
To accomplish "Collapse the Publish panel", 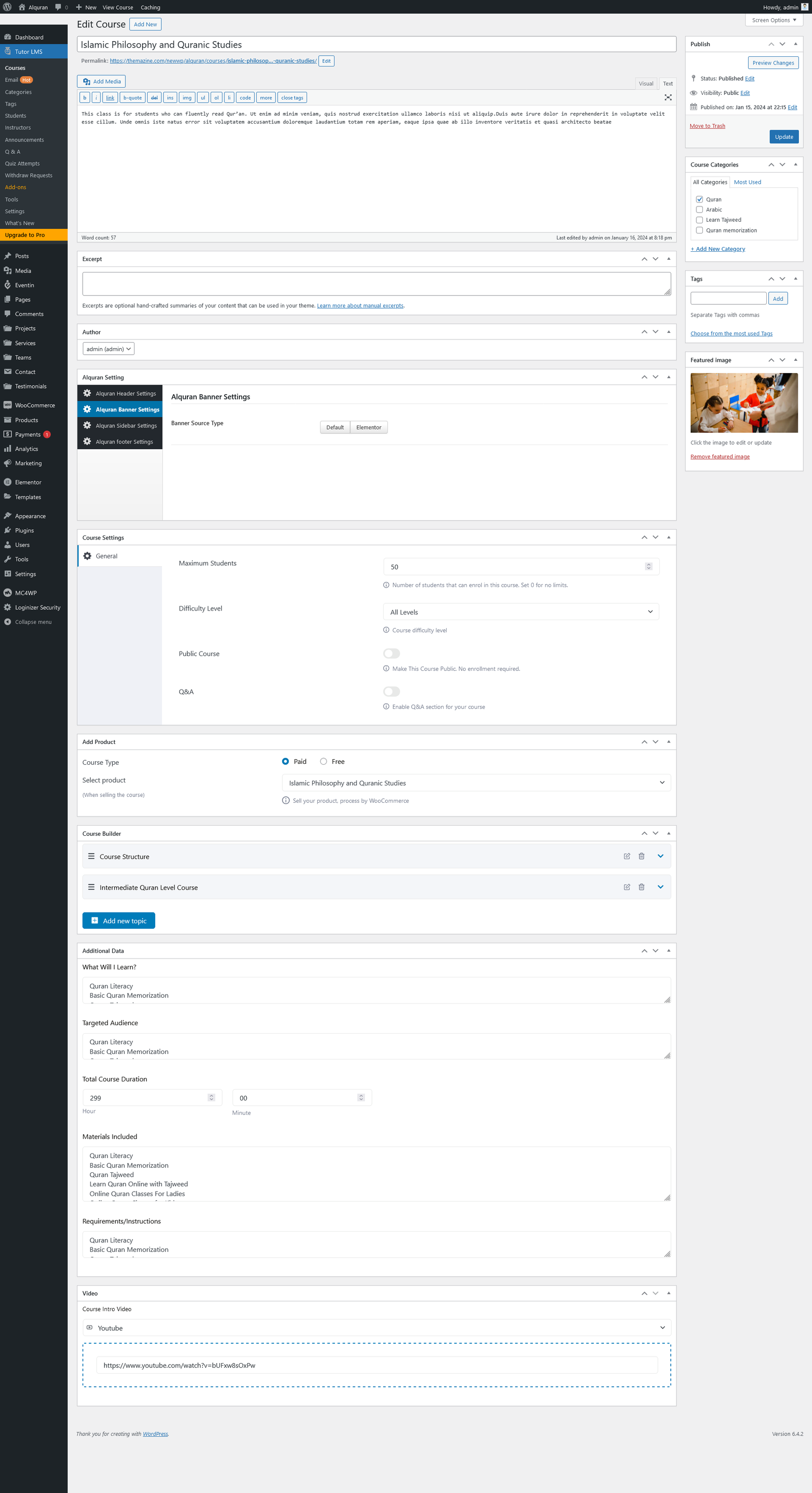I will pyautogui.click(x=795, y=44).
